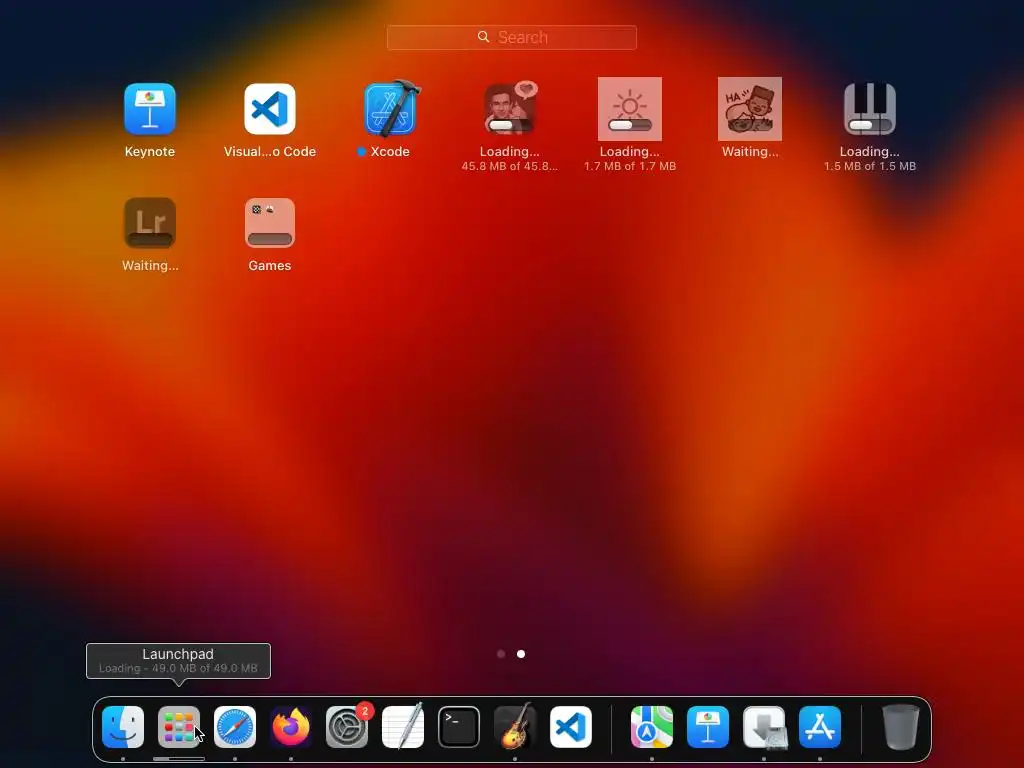The image size is (1024, 768).
Task: Click the 'Visual...o Code' label
Action: pos(270,152)
